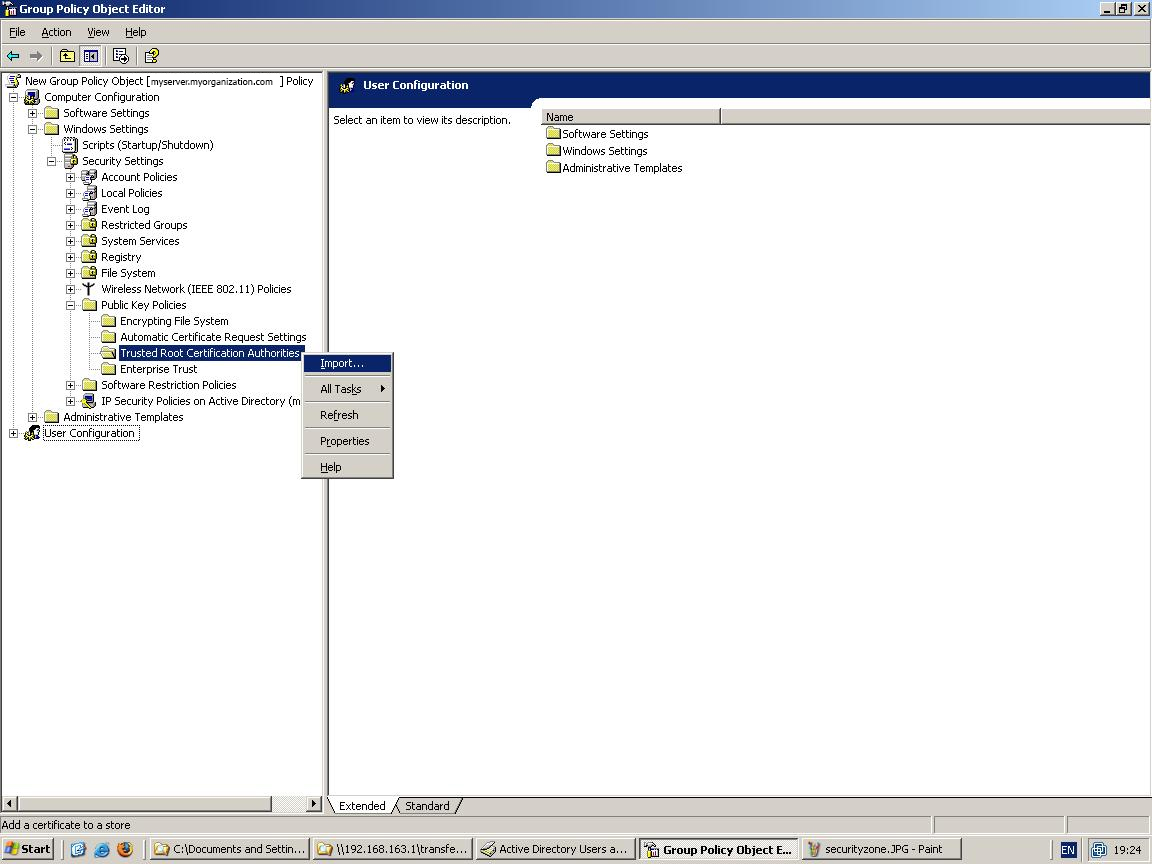Click the Help toolbar icon
The width and height of the screenshot is (1152, 864).
151,56
